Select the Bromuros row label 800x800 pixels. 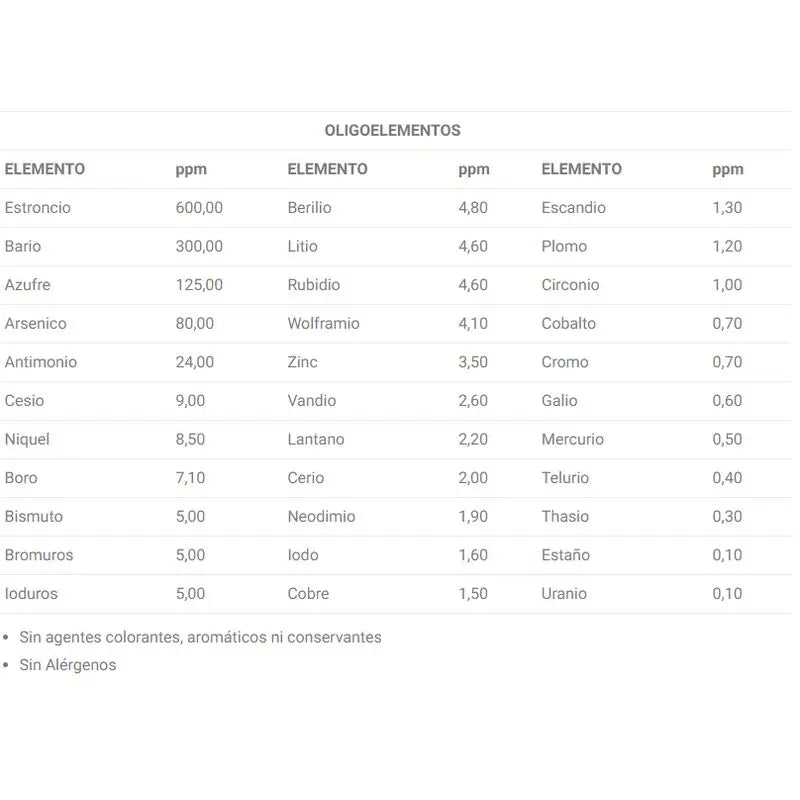click(39, 555)
